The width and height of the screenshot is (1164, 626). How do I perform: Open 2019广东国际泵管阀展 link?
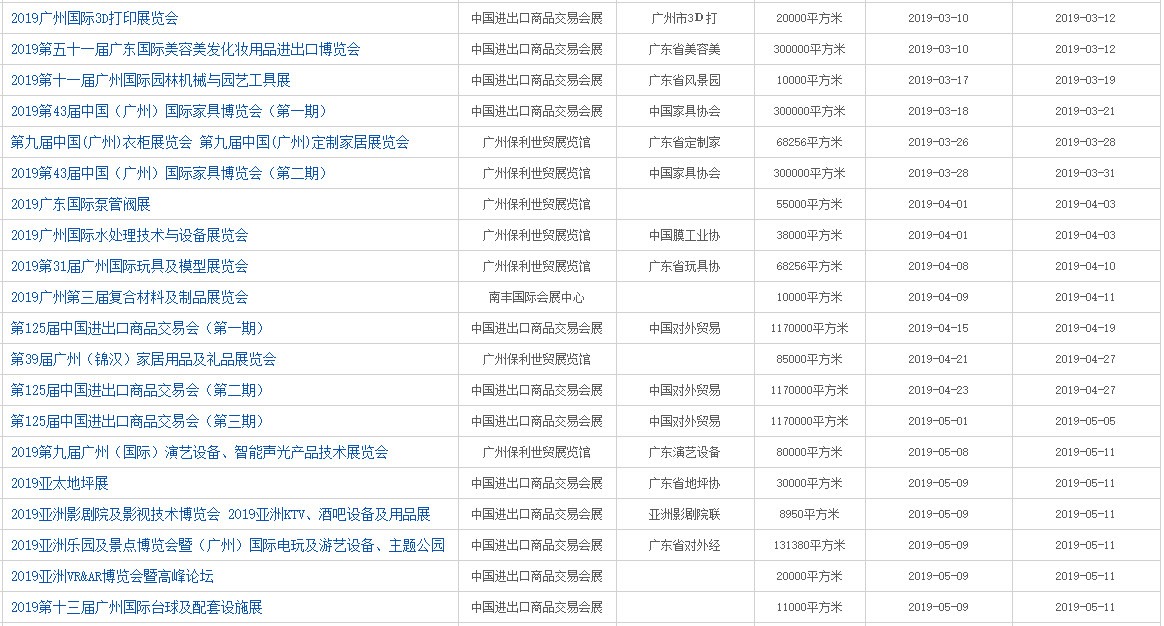point(80,204)
